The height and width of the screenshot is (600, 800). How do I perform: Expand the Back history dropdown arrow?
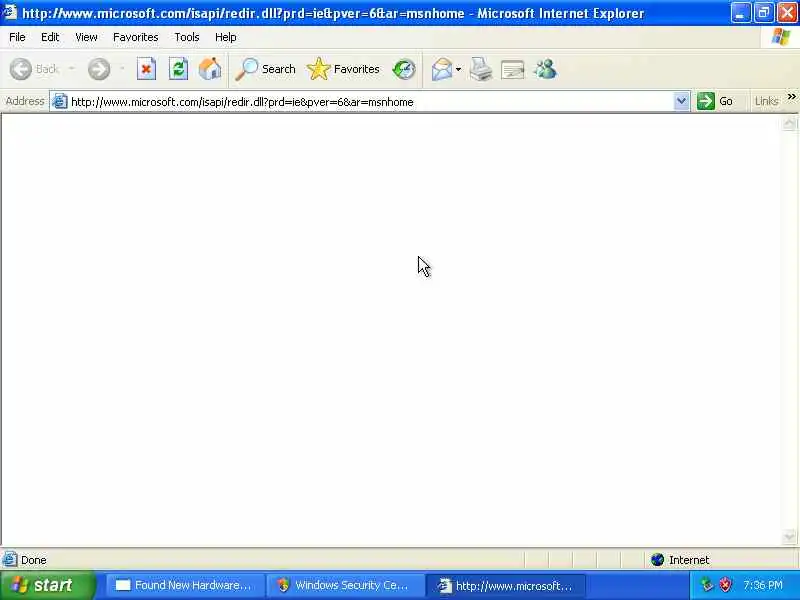[71, 68]
